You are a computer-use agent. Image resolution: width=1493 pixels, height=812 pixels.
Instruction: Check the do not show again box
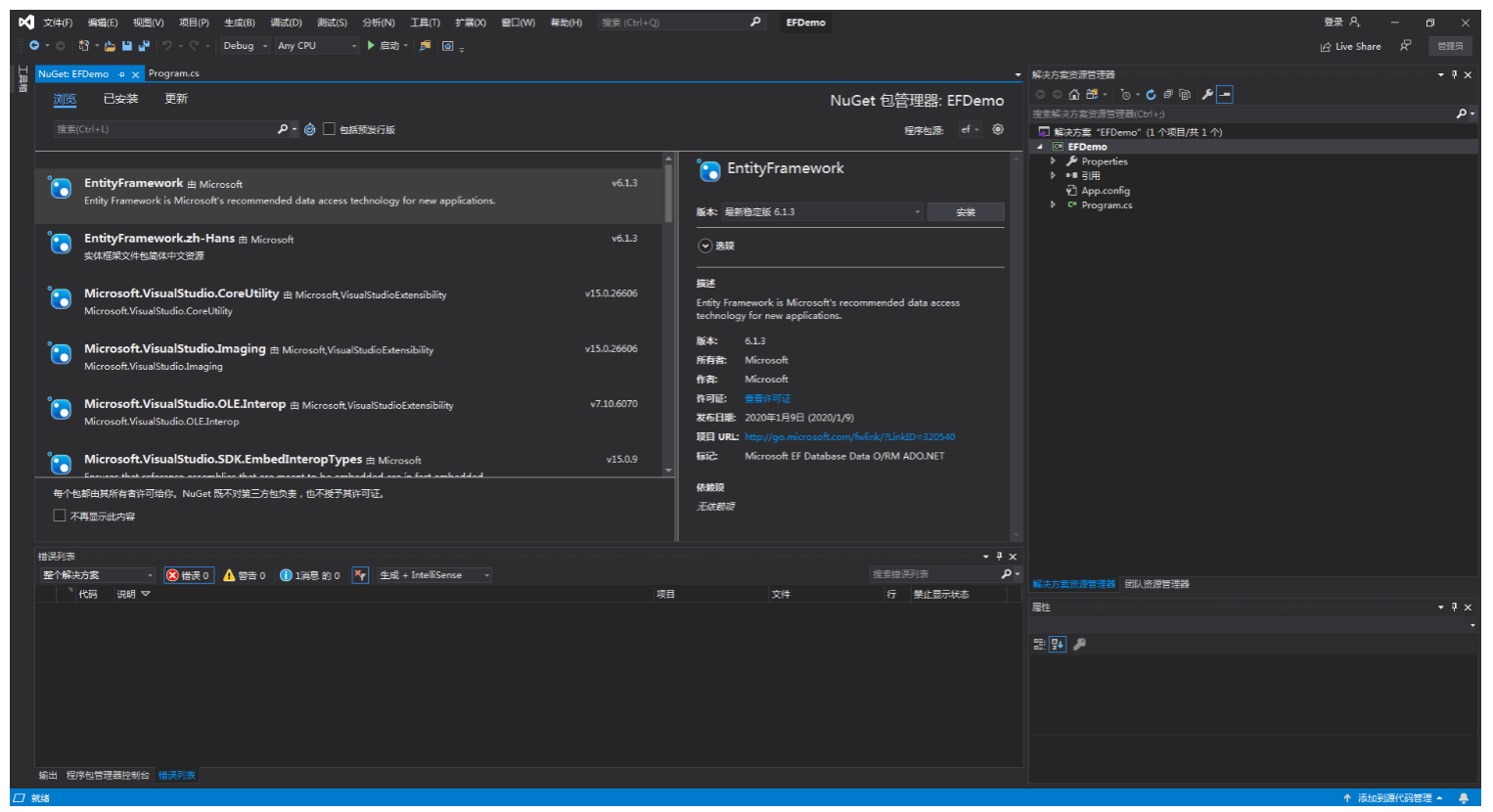(x=60, y=516)
